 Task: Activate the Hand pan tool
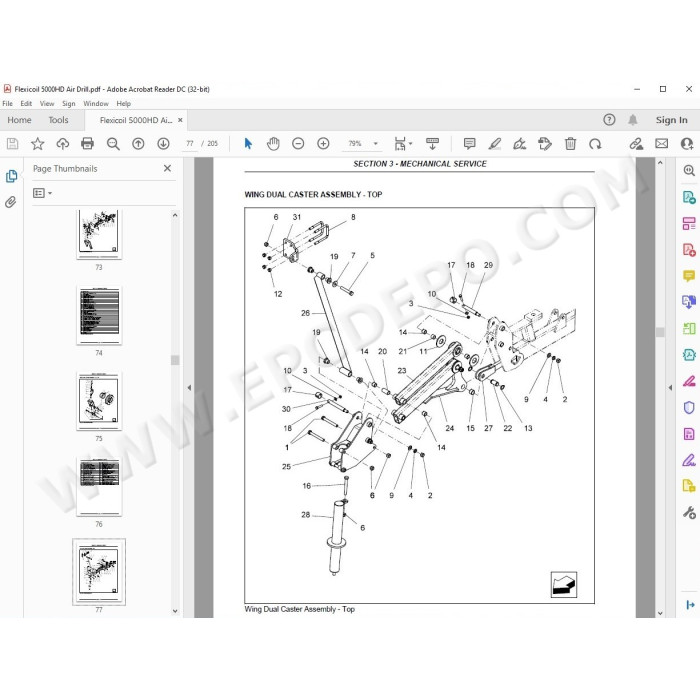pyautogui.click(x=273, y=144)
